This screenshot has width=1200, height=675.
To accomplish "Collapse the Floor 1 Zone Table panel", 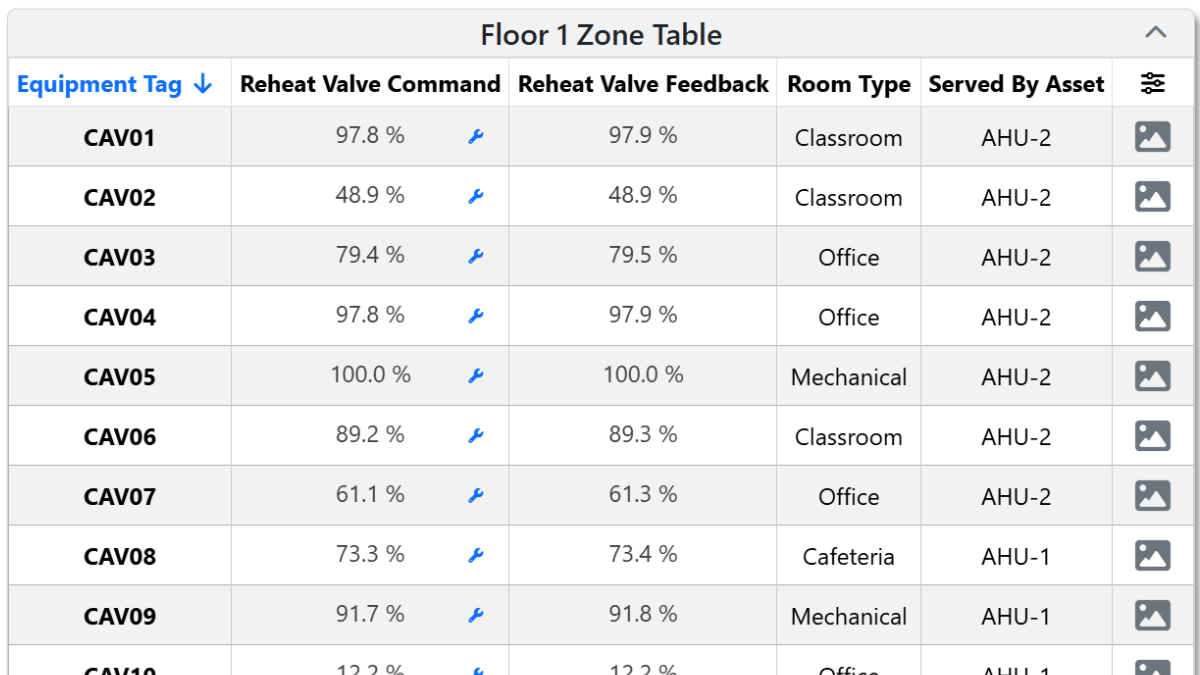I will (1156, 33).
